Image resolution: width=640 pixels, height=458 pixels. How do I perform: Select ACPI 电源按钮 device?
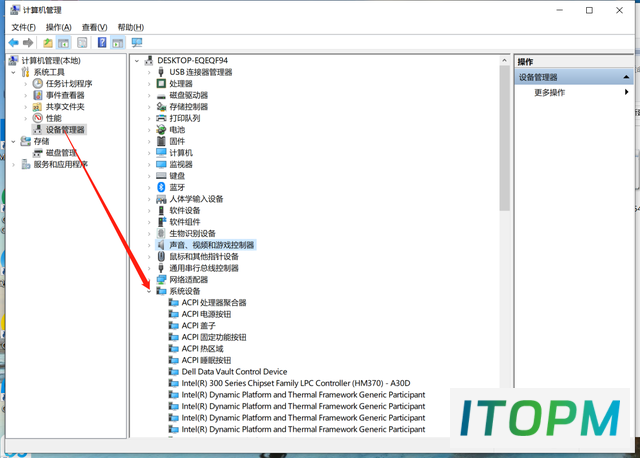click(206, 314)
